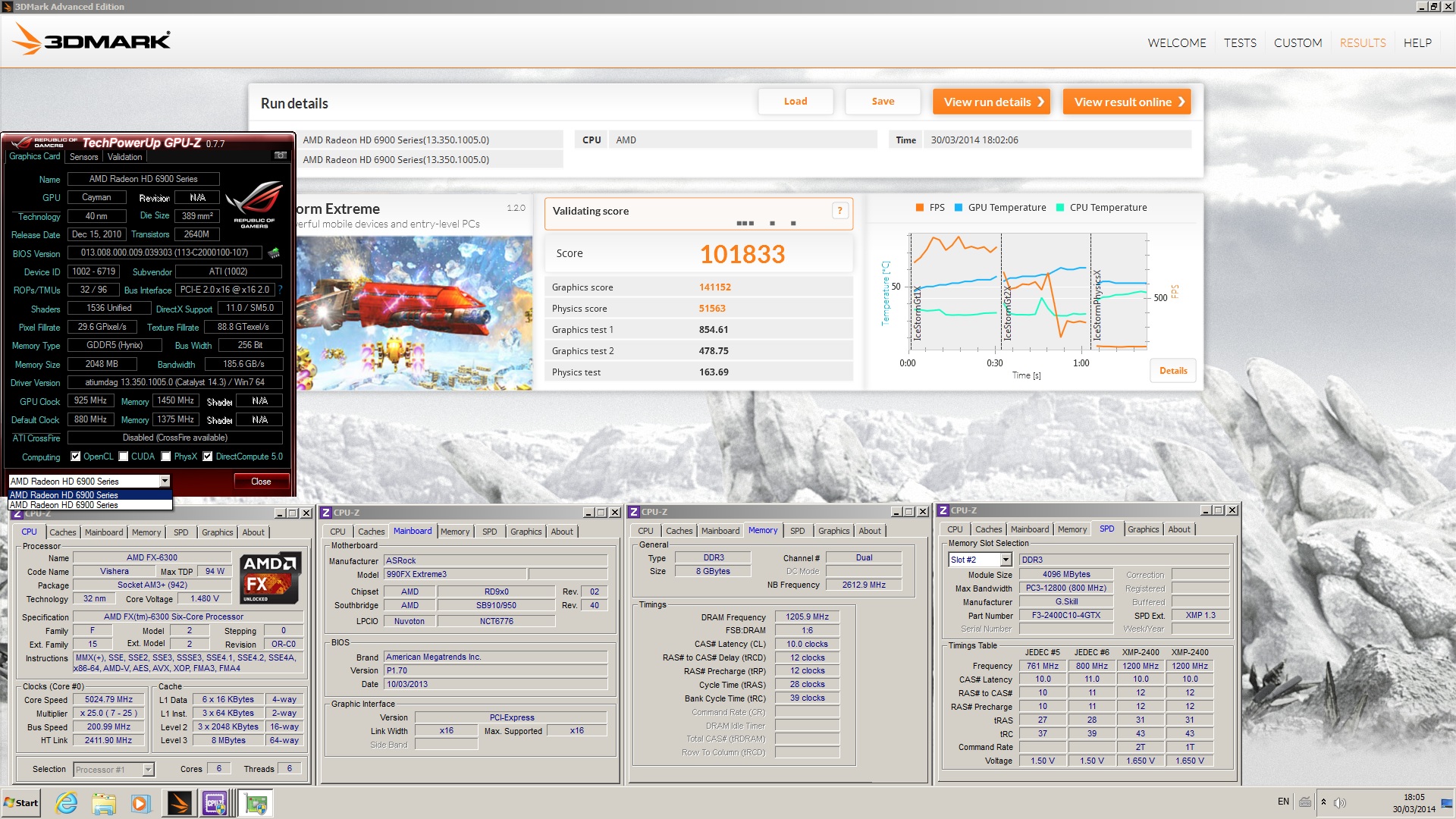Image resolution: width=1456 pixels, height=819 pixels.
Task: Switch to the Sensors tab in GPU-Z
Action: (x=83, y=157)
